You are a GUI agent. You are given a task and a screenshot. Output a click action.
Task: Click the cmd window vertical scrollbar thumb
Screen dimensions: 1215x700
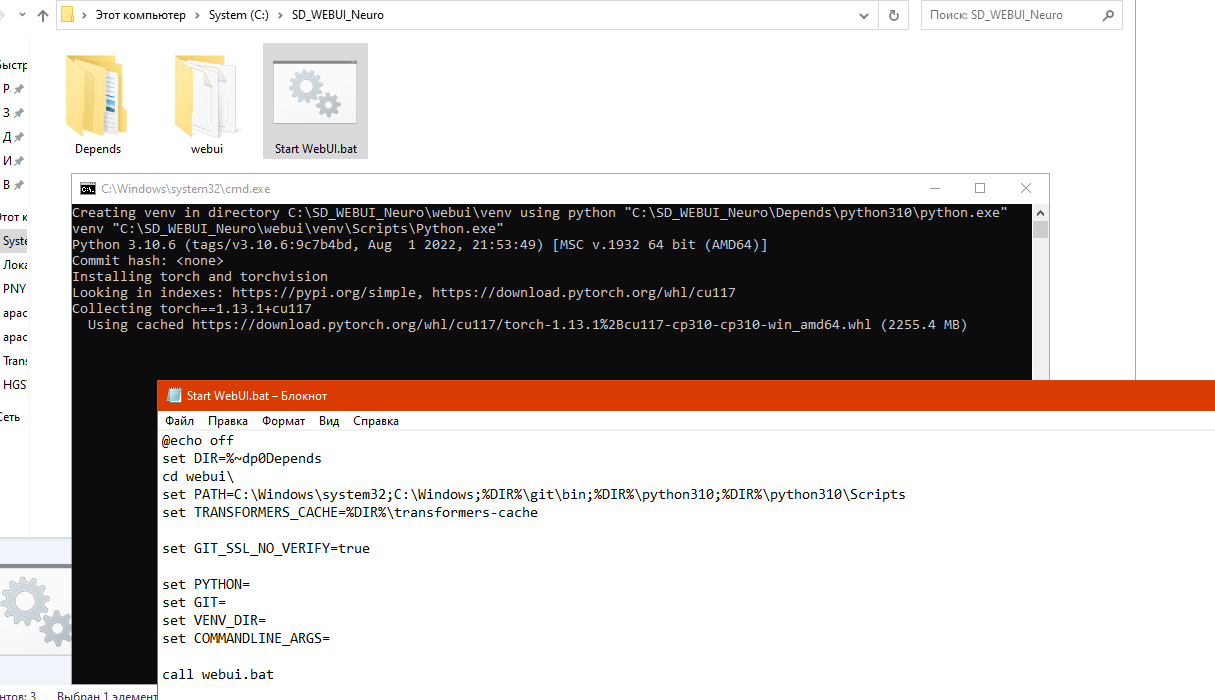(1040, 230)
